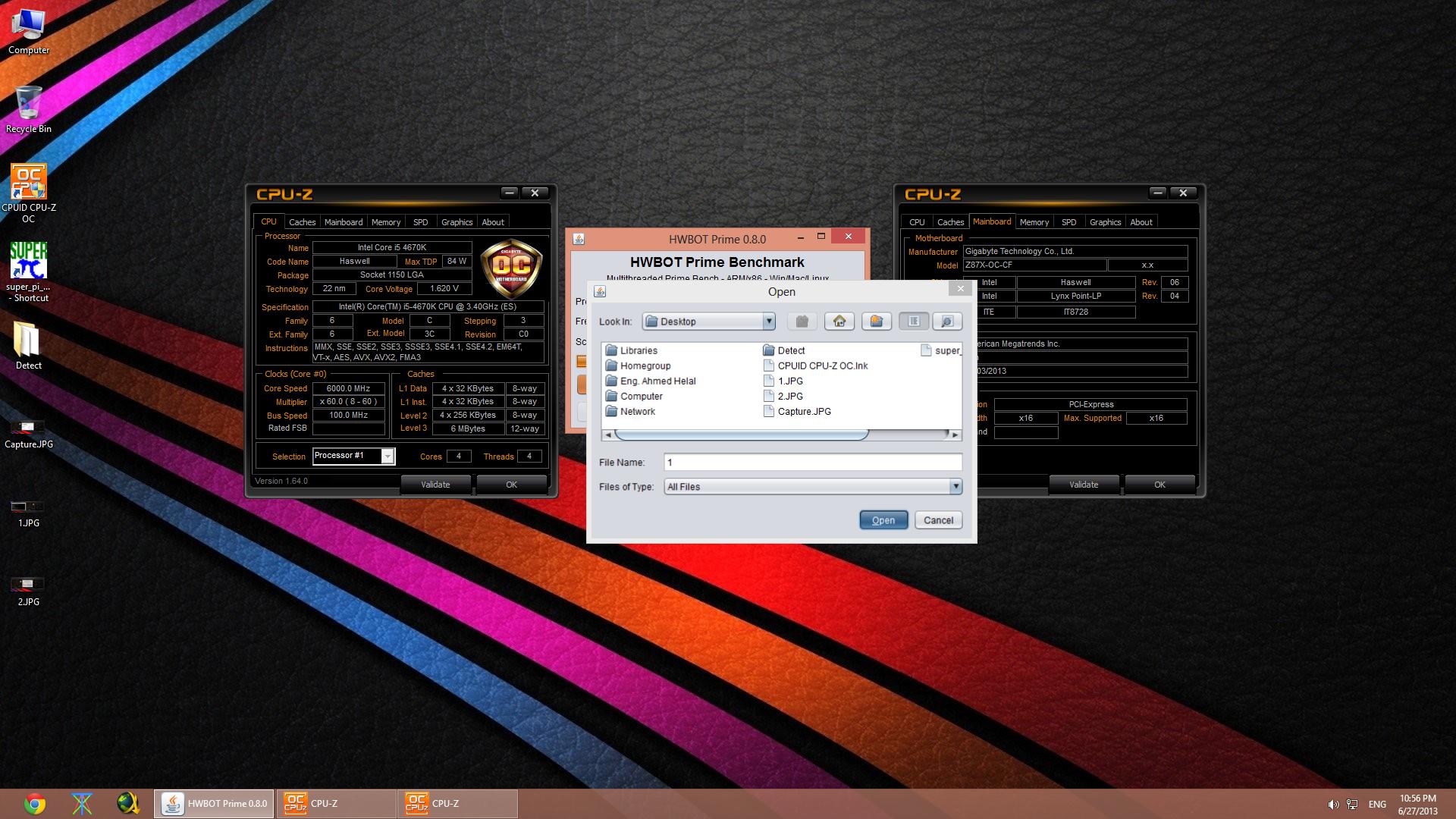Click the volume speaker tray icon
The width and height of the screenshot is (1456, 819).
coord(1333,805)
